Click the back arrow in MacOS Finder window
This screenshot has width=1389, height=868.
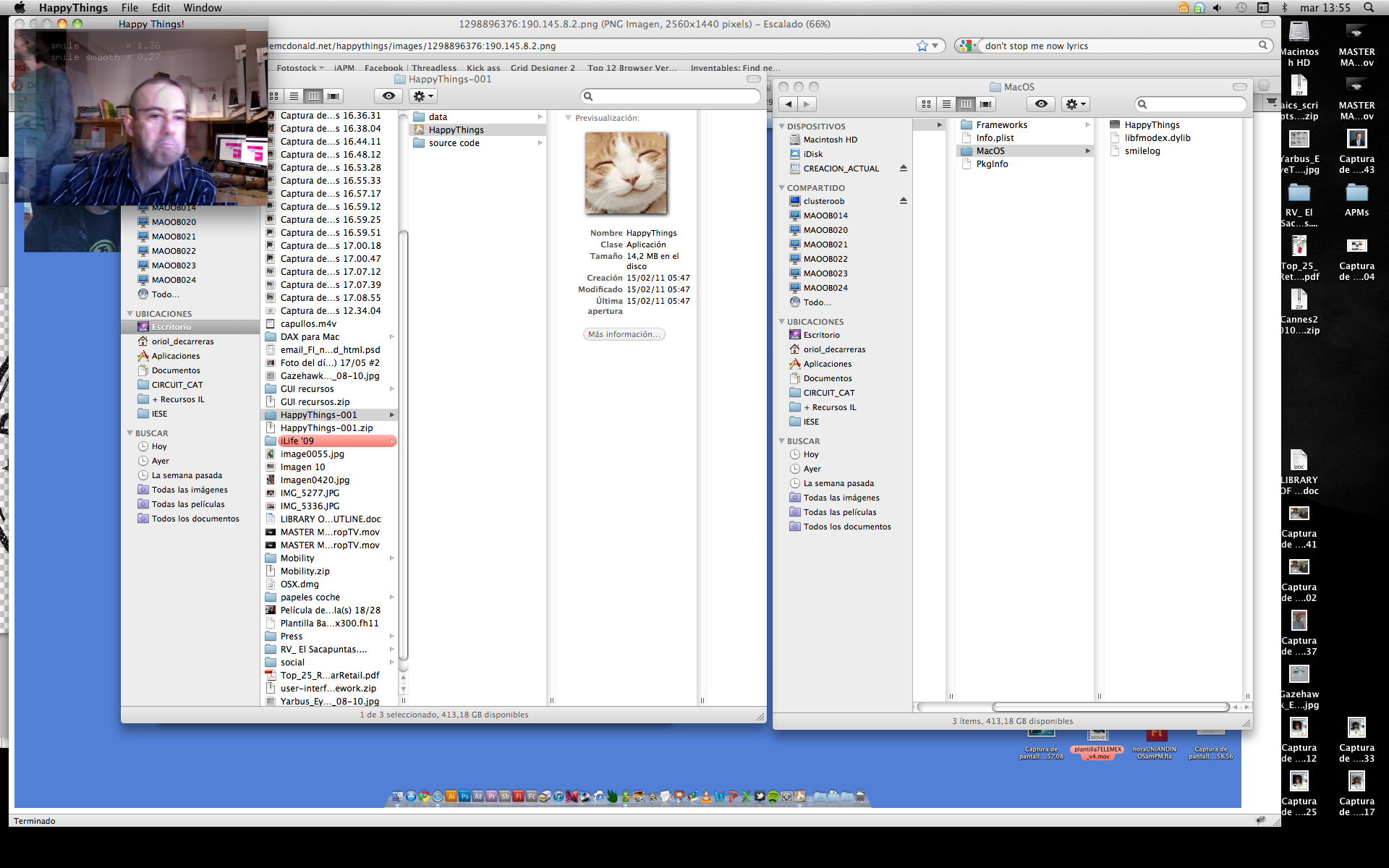point(789,104)
